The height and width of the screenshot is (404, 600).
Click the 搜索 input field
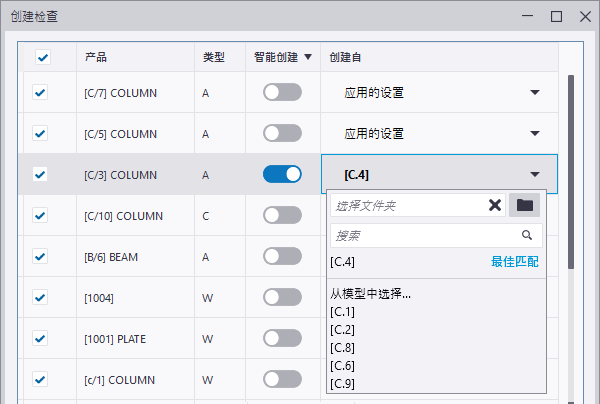(x=436, y=235)
